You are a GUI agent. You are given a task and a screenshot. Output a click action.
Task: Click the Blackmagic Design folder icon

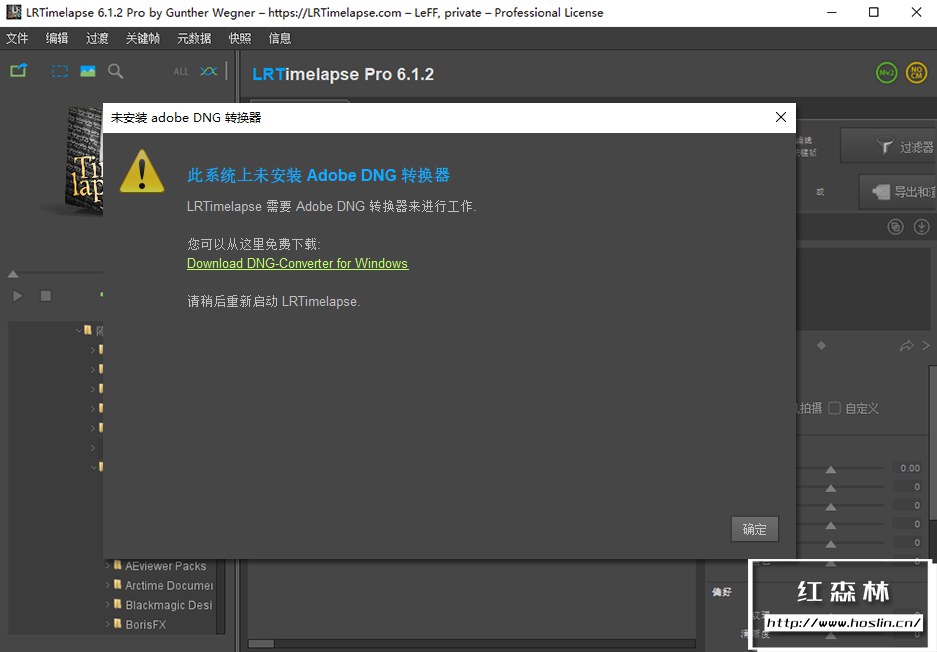[x=118, y=604]
